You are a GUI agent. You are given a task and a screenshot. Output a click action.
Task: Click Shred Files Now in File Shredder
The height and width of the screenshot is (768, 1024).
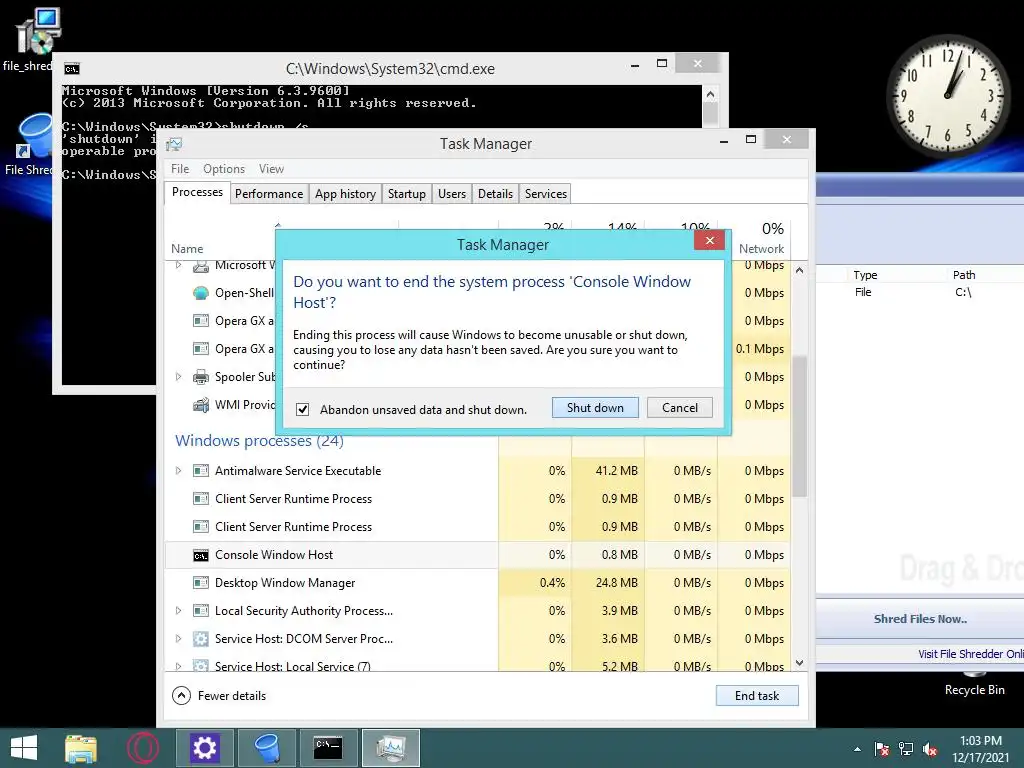point(920,619)
